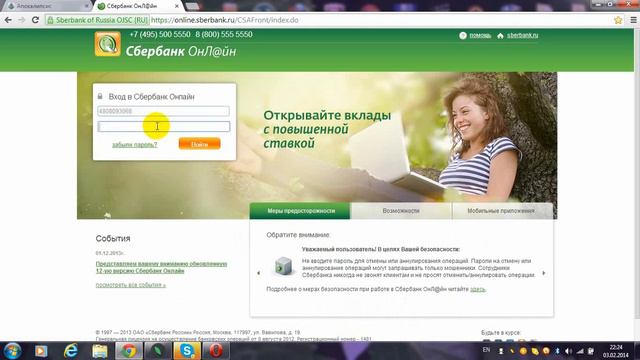Screen dimensions: 640x360
Task: Launch Internet Explorer from taskbar
Action: [71, 351]
